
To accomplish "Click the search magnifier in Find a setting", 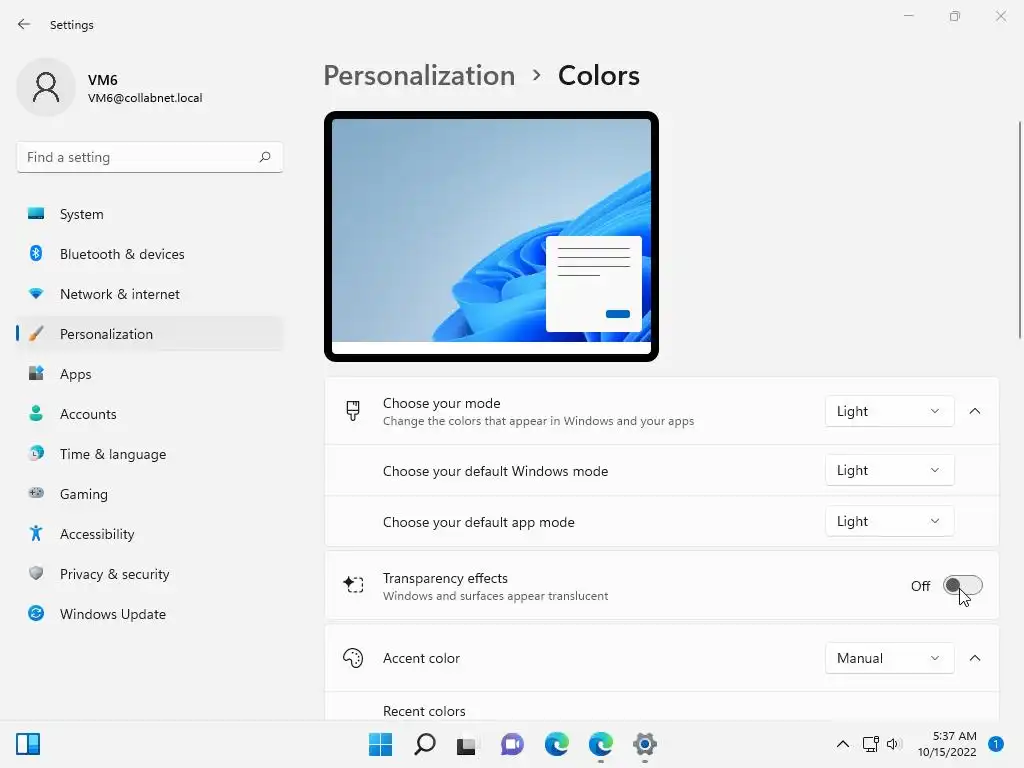I will [264, 157].
